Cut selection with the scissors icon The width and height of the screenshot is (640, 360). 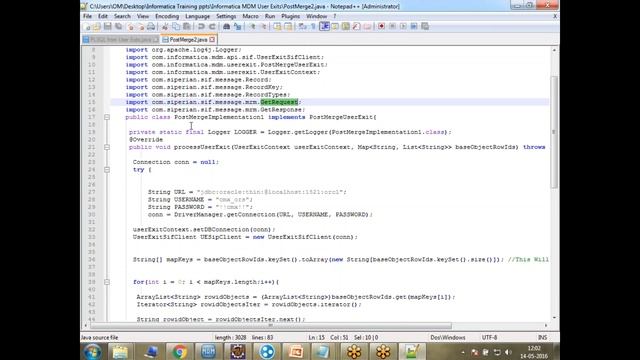(x=165, y=27)
